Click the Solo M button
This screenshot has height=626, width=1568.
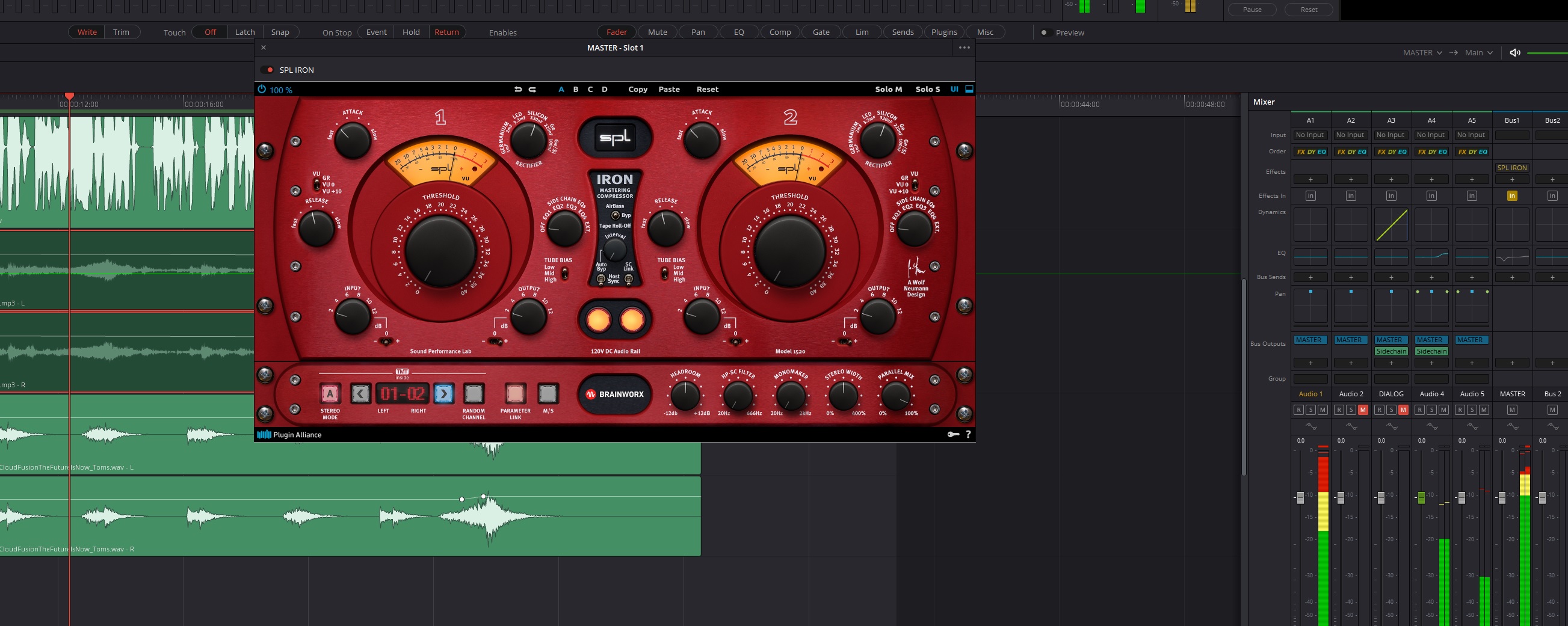click(x=888, y=90)
